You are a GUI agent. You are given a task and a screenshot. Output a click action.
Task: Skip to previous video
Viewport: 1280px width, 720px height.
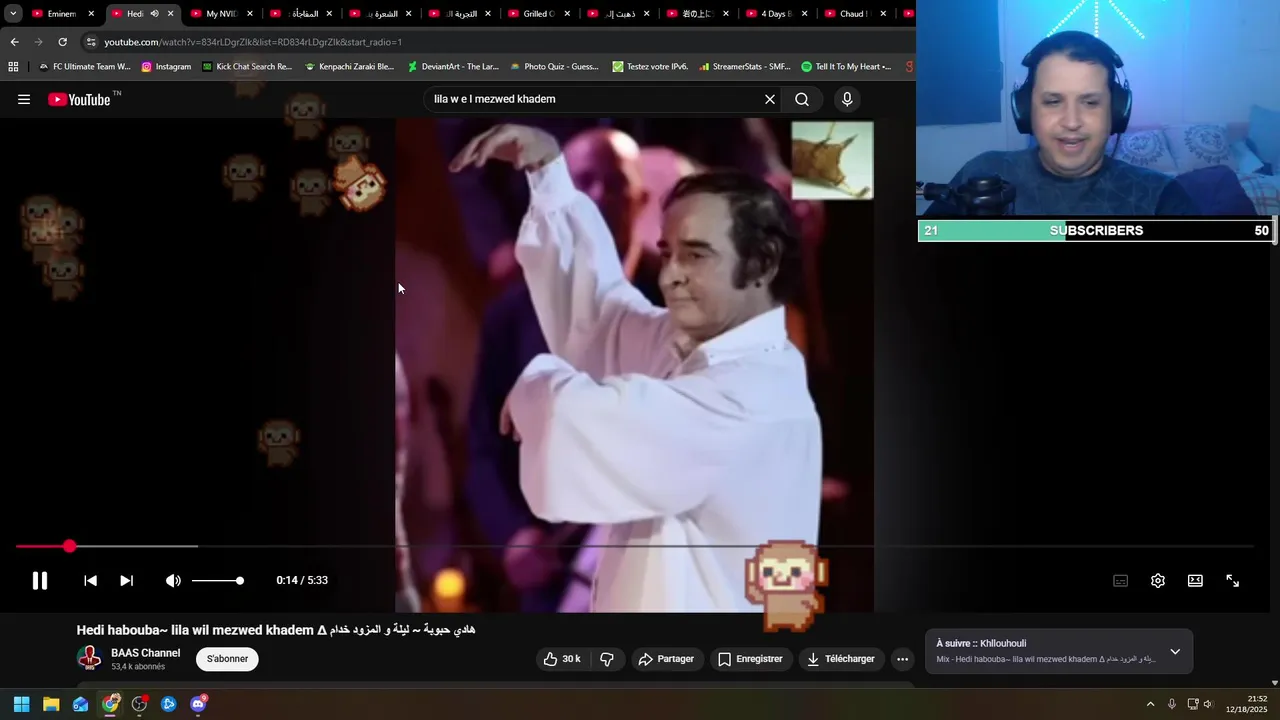click(x=90, y=580)
